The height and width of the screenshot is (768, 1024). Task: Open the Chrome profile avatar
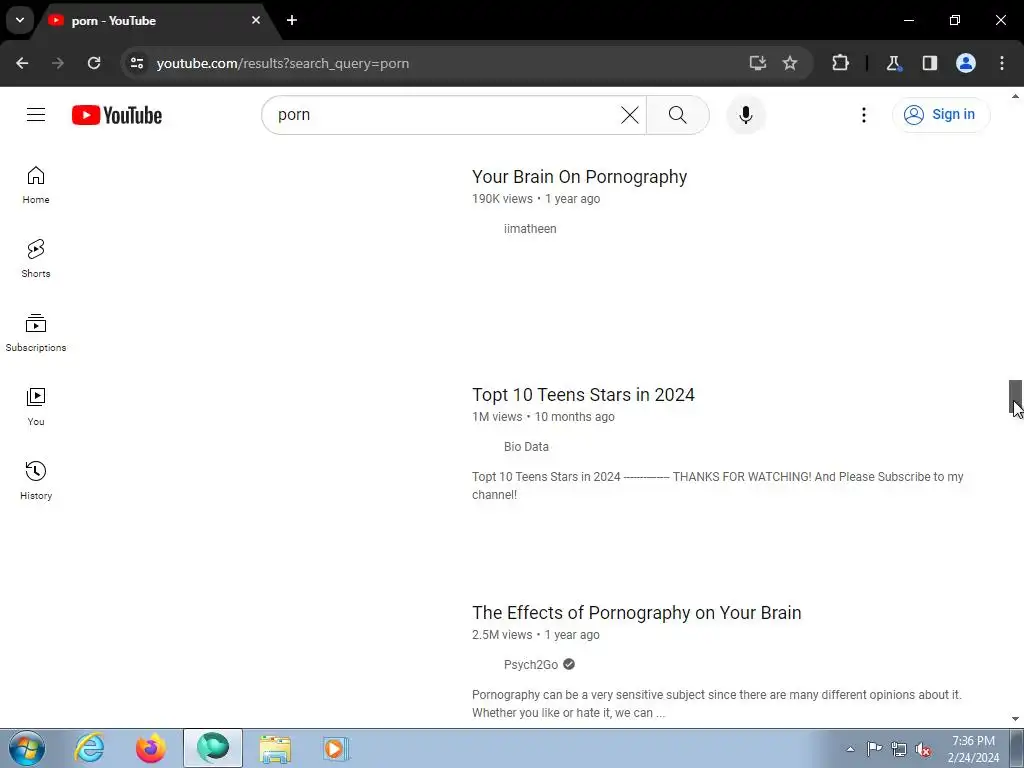pyautogui.click(x=966, y=63)
